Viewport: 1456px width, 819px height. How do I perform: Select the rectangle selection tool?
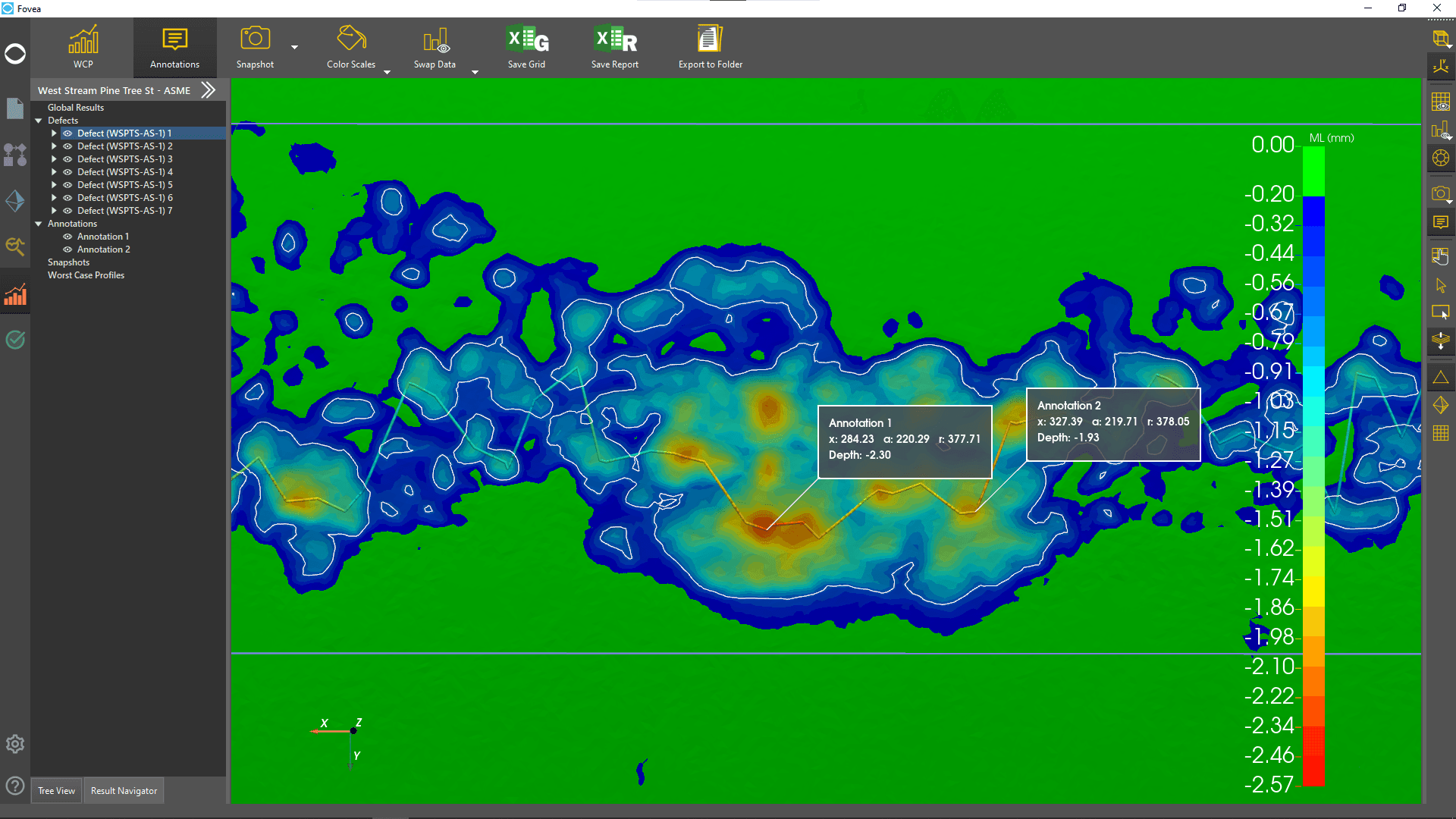tap(1441, 312)
